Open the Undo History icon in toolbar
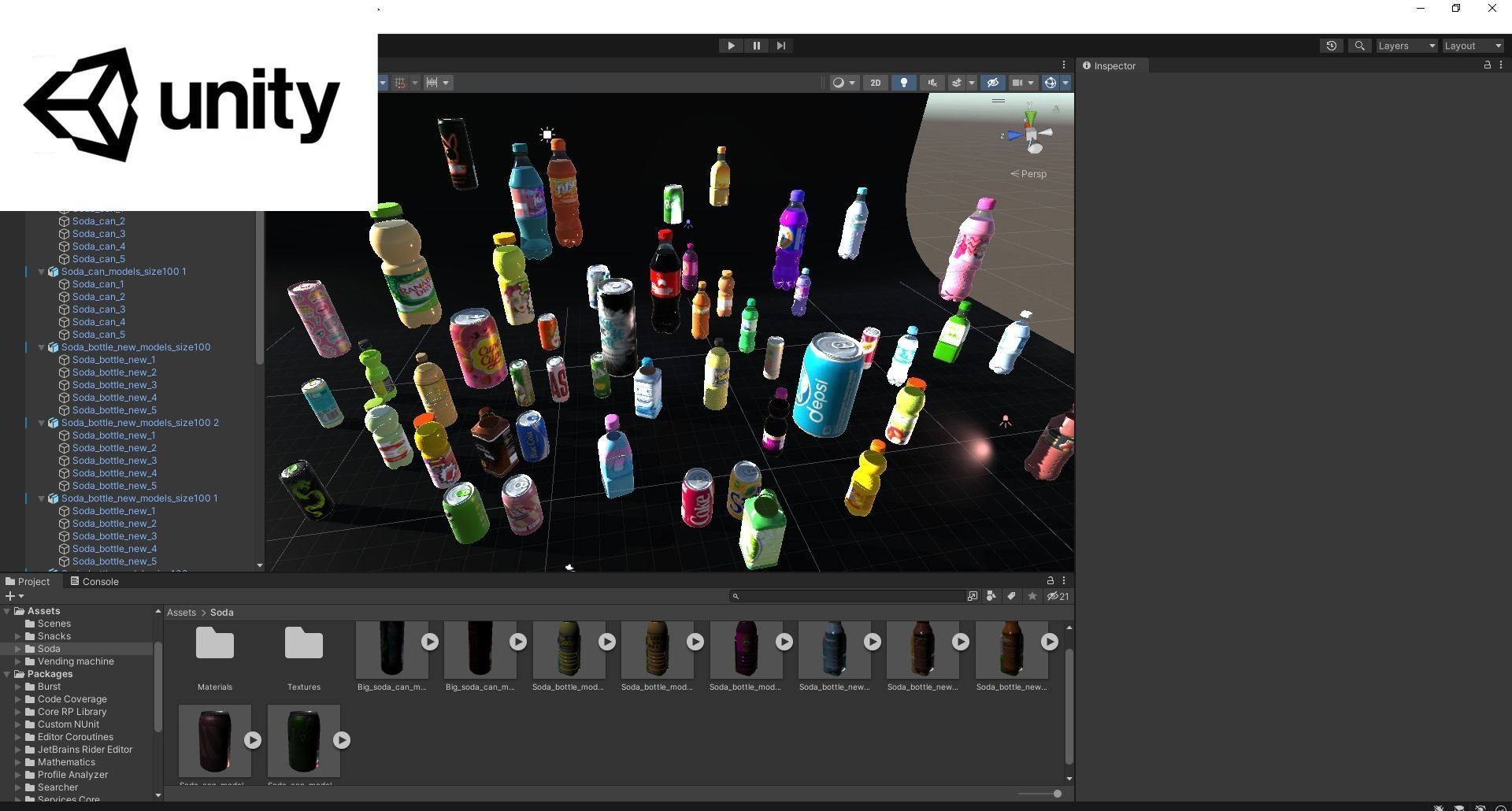1512x811 pixels. click(1332, 46)
